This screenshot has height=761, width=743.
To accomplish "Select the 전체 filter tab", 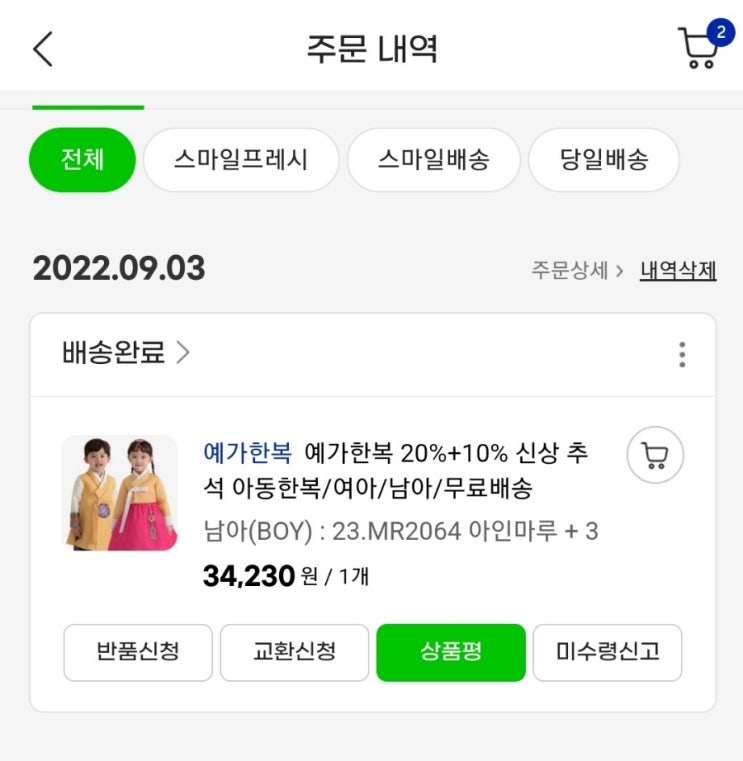I will pos(82,160).
